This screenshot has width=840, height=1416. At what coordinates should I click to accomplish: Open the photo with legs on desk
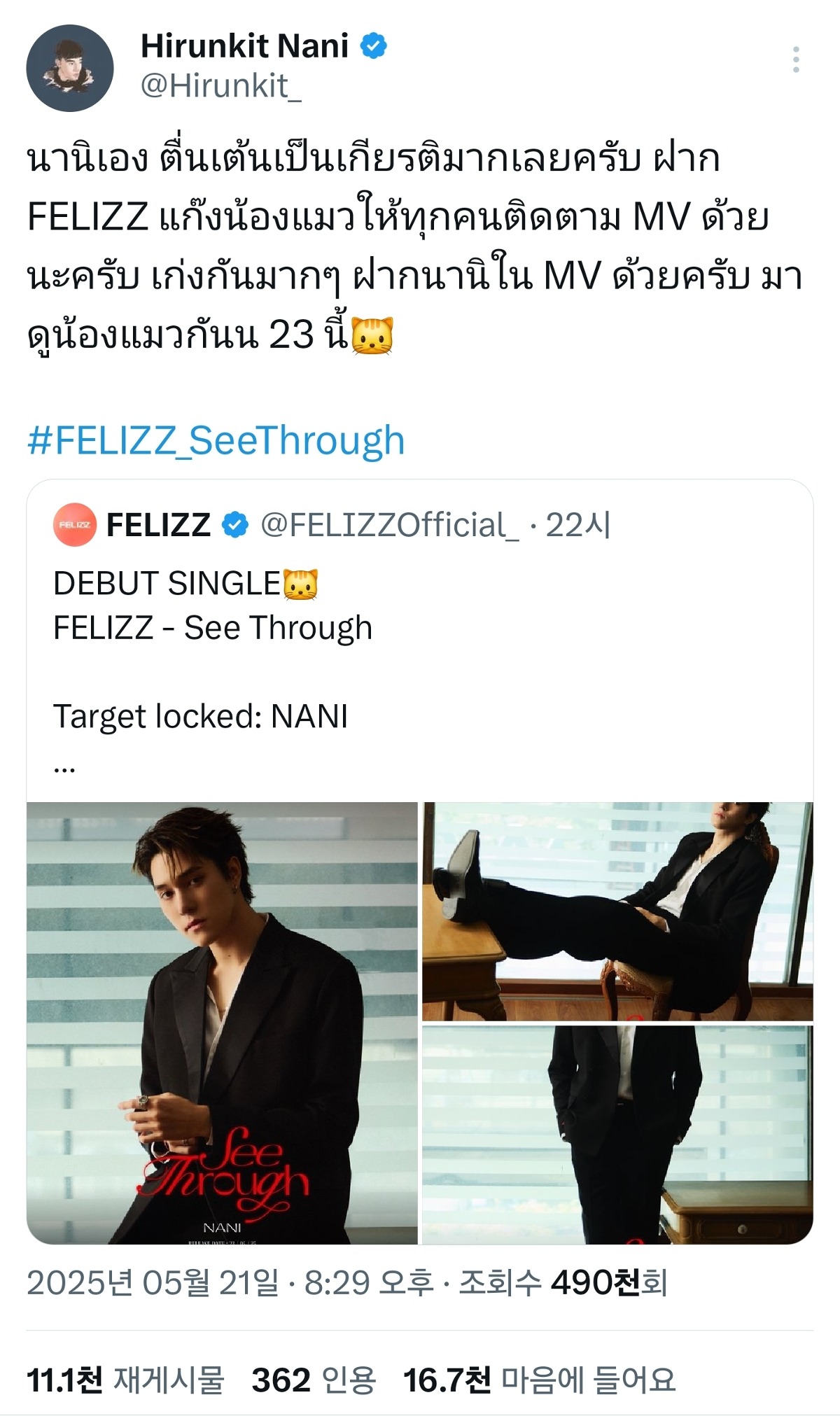point(617,911)
